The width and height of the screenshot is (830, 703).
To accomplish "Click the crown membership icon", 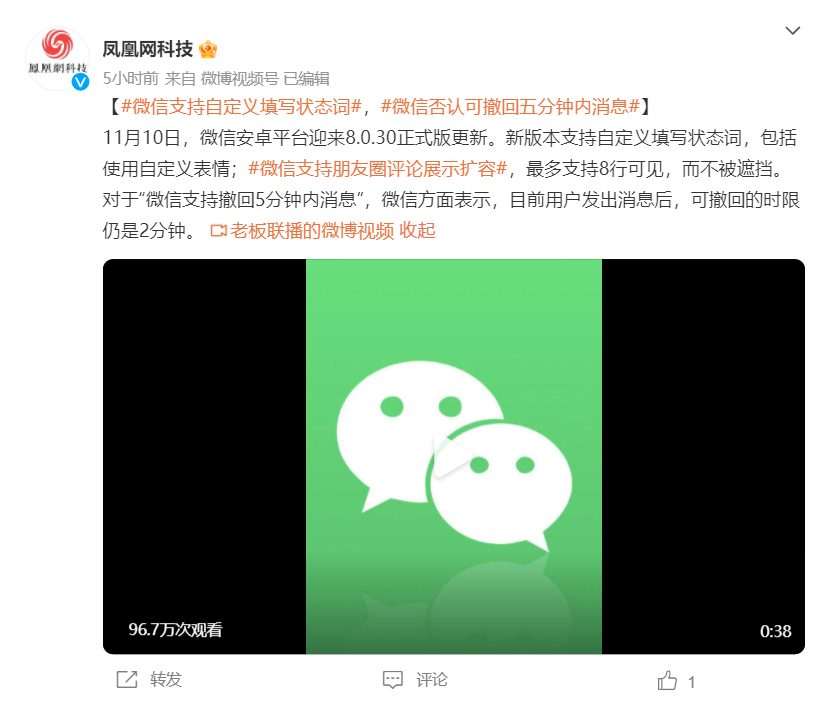I will 208,49.
